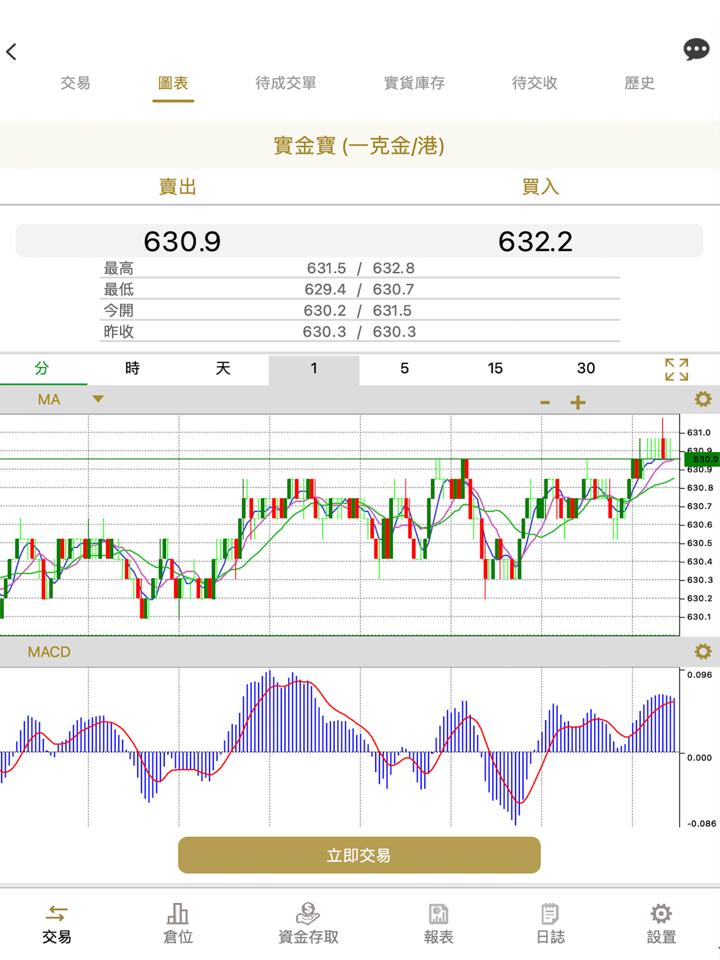Switch to 實貨庫存 inventory tab
The image size is (720, 960).
click(414, 84)
